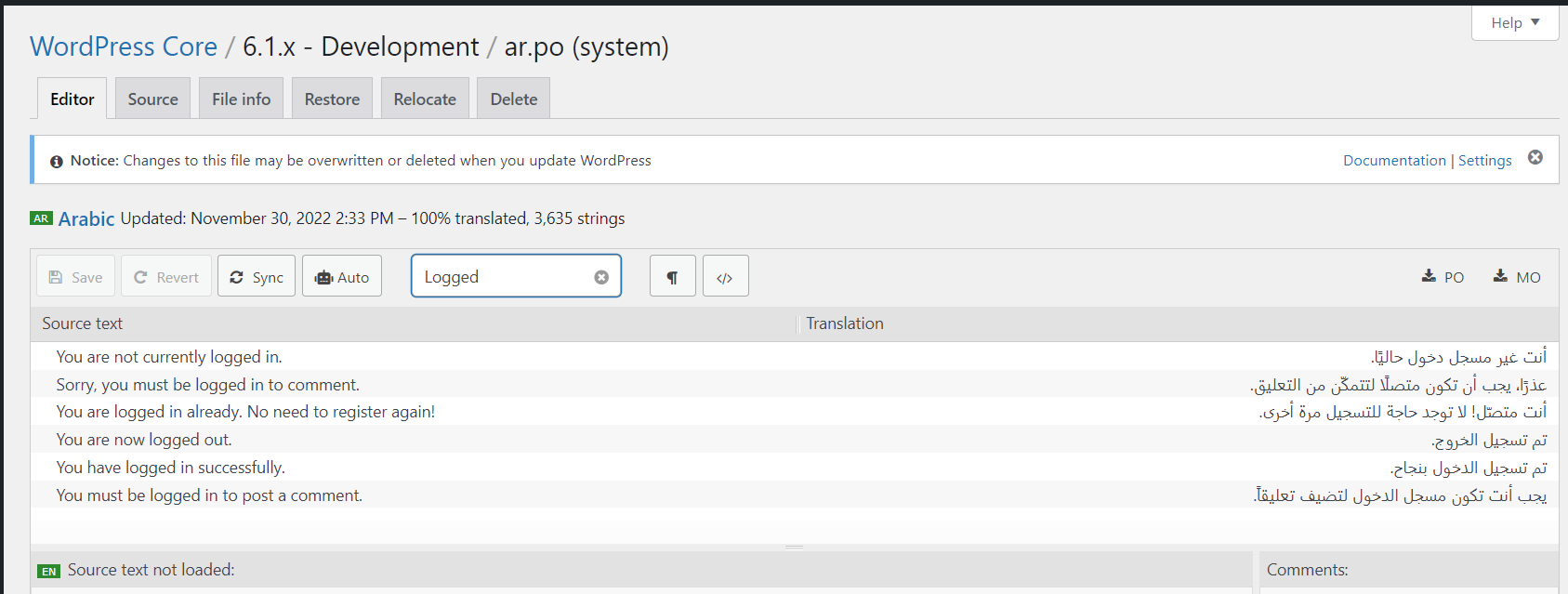This screenshot has height=594, width=1568.
Task: Open the Settings link in the notice
Action: 1485,160
